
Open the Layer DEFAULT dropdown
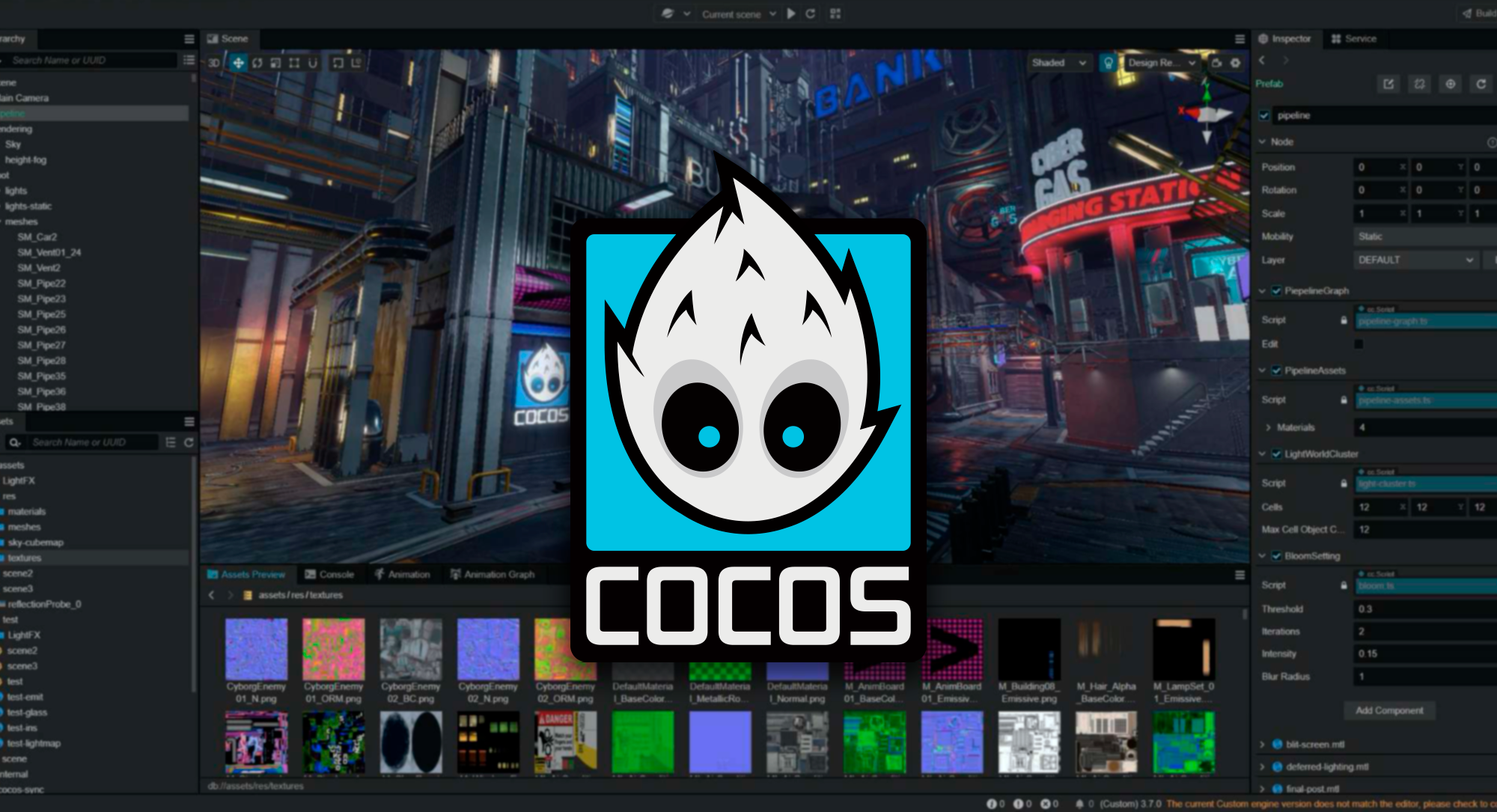click(1415, 260)
